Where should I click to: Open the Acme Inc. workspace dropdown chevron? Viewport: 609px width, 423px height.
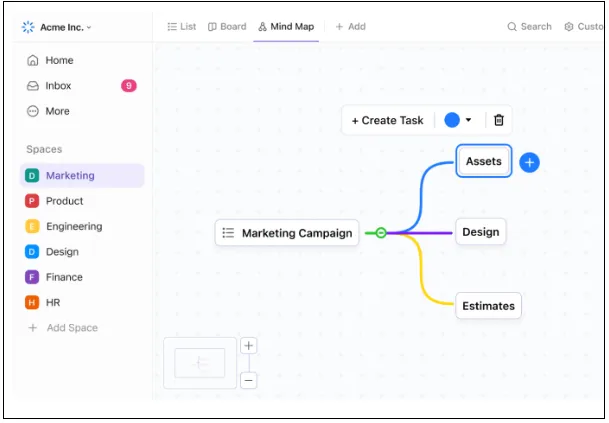tap(89, 28)
